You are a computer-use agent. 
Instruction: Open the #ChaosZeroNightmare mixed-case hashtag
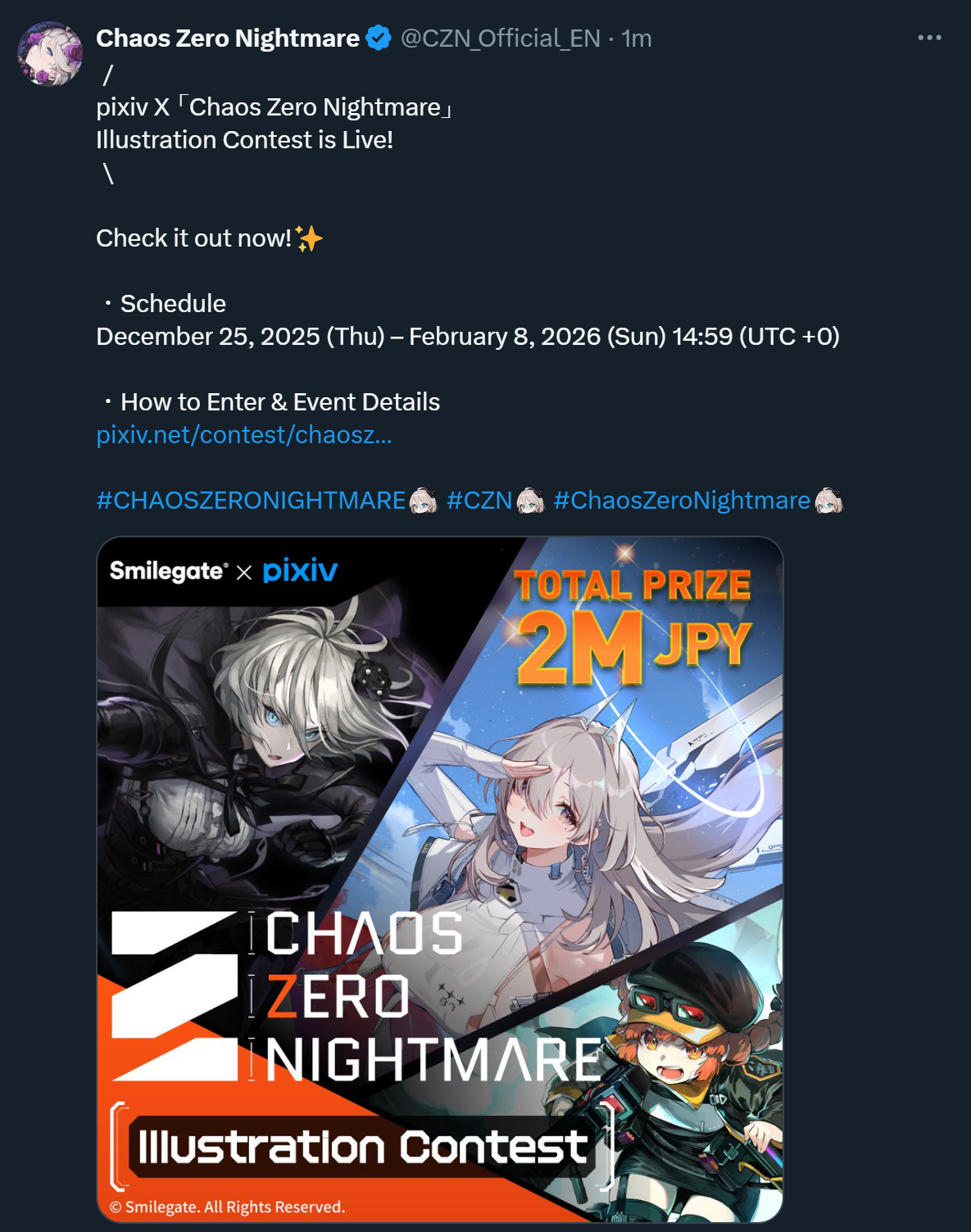(682, 500)
